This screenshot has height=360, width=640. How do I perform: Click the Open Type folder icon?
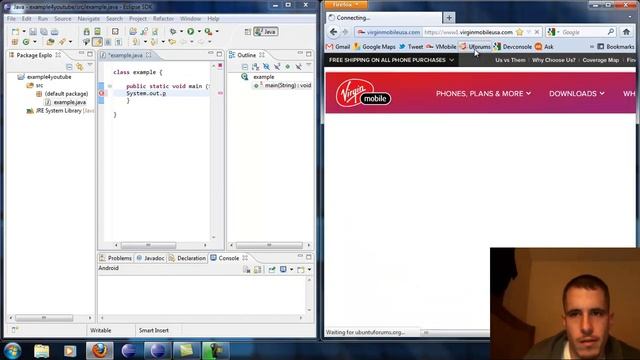pyautogui.click(x=50, y=42)
